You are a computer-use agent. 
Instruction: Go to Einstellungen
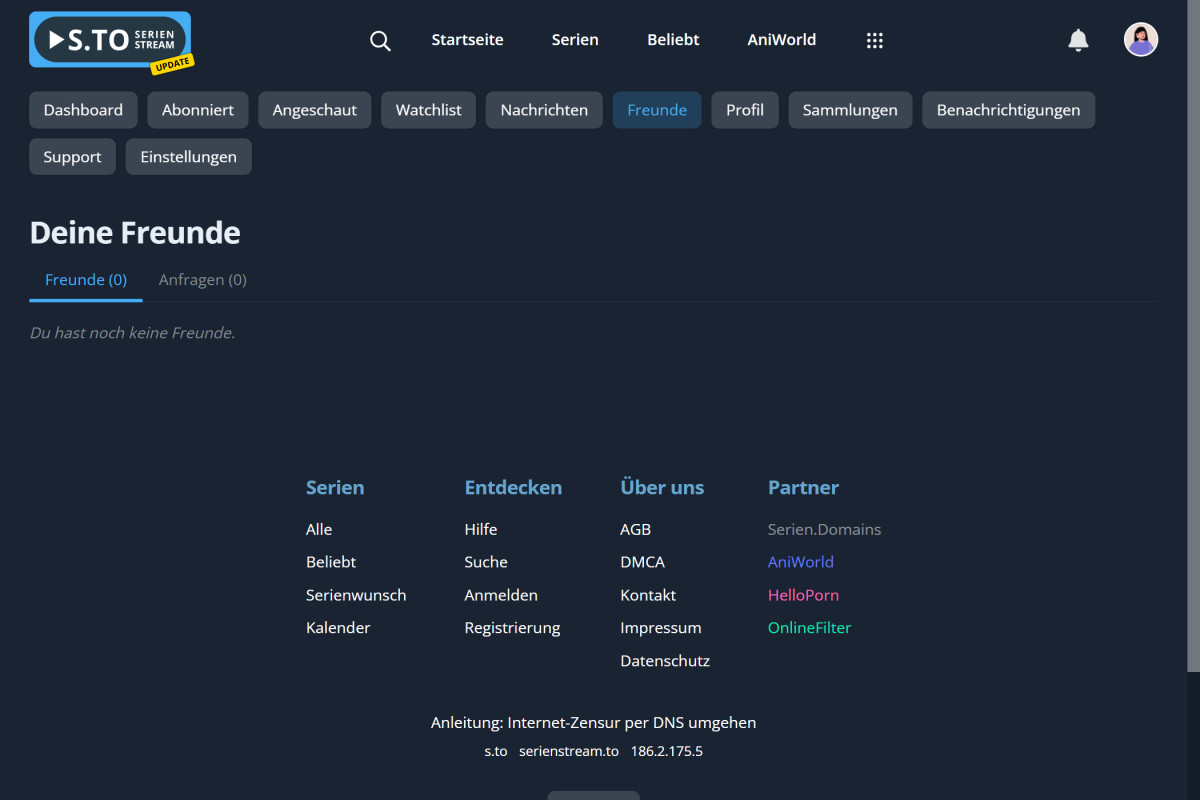point(188,157)
